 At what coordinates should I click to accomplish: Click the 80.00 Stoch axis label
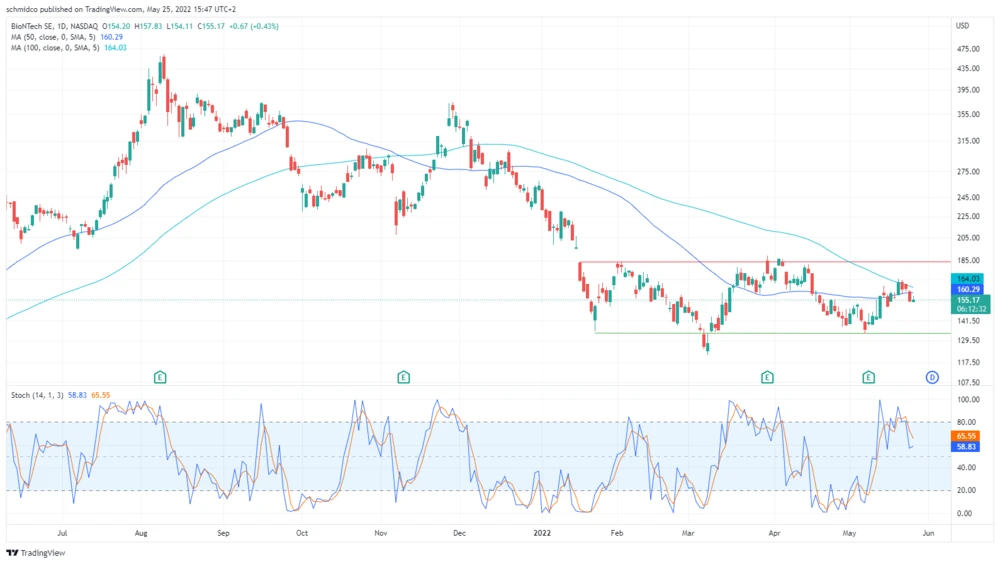[x=966, y=422]
